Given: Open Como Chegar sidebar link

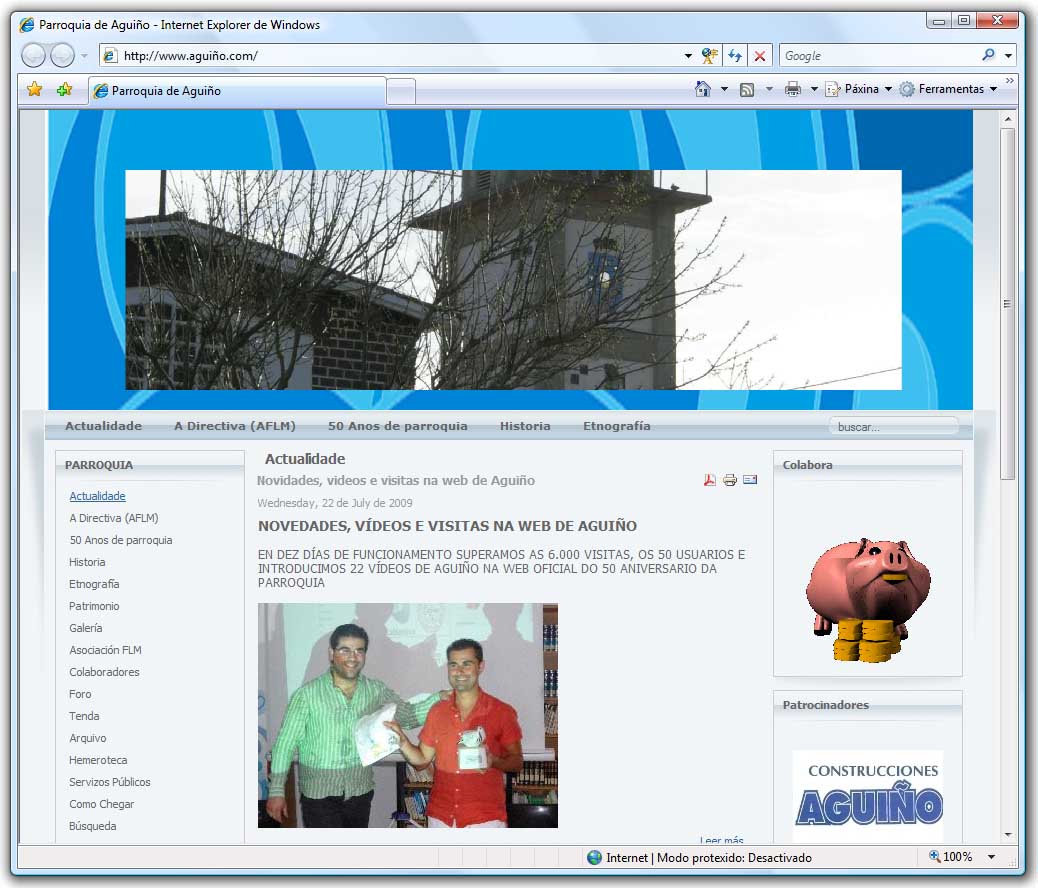Looking at the screenshot, I should (x=101, y=804).
